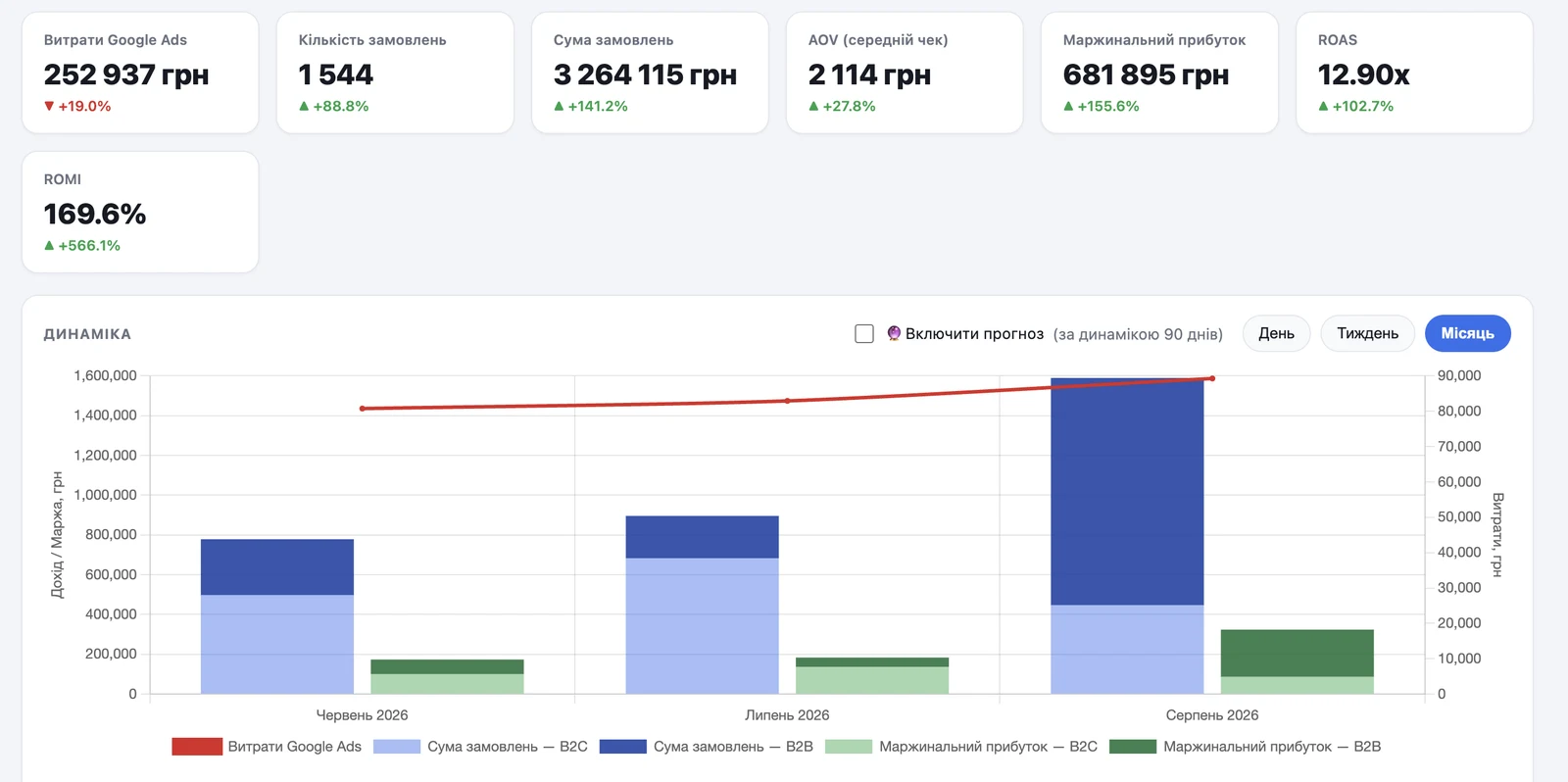The image size is (1568, 782).
Task: Click the "3 264 115 грн" order sum value
Action: pyautogui.click(x=645, y=74)
